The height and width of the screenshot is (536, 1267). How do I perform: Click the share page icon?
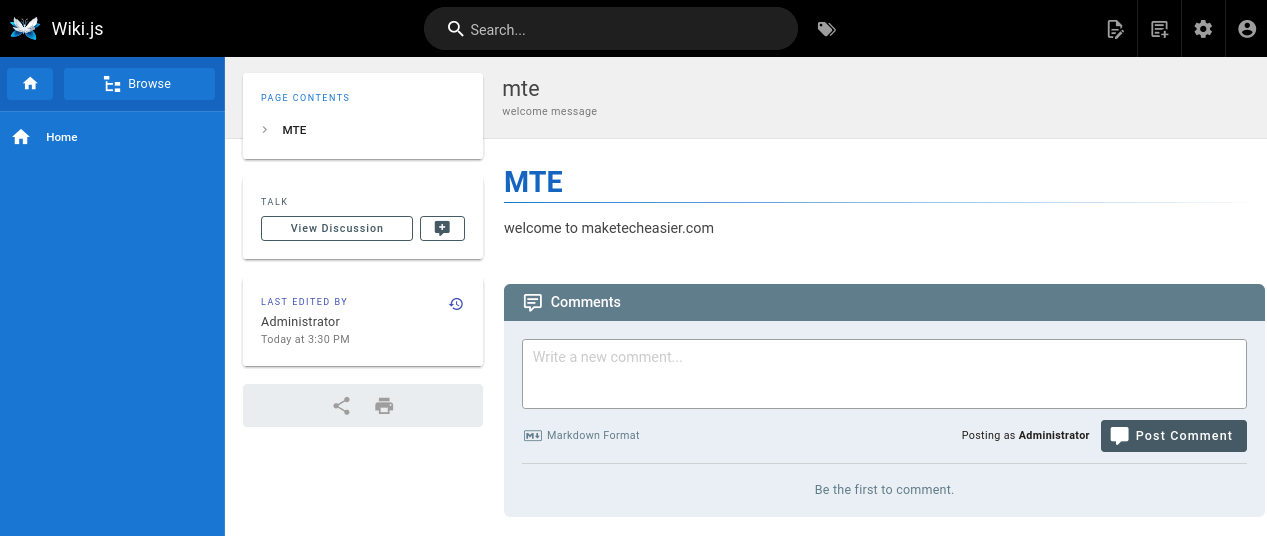click(341, 406)
